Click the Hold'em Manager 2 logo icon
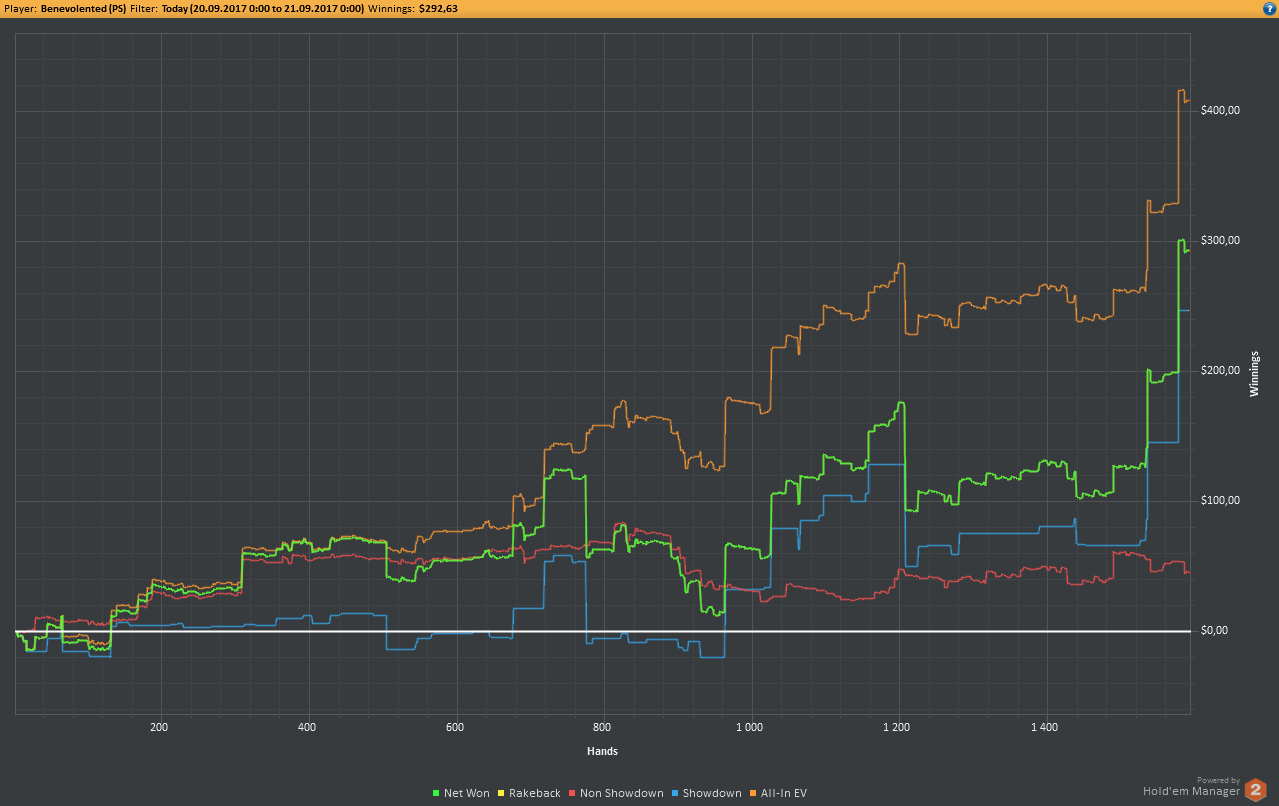Screen dimensions: 1279x806 pyautogui.click(x=1256, y=790)
